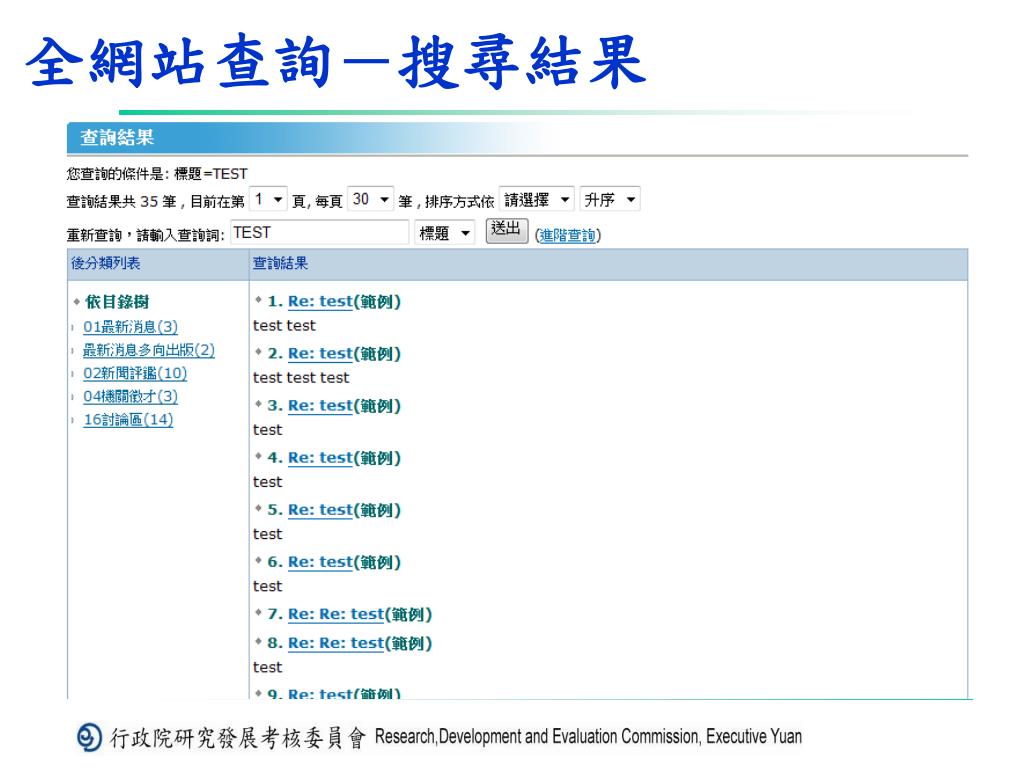Image resolution: width=1024 pixels, height=768 pixels.
Task: Open result 5 Re: test link
Action: tap(320, 510)
